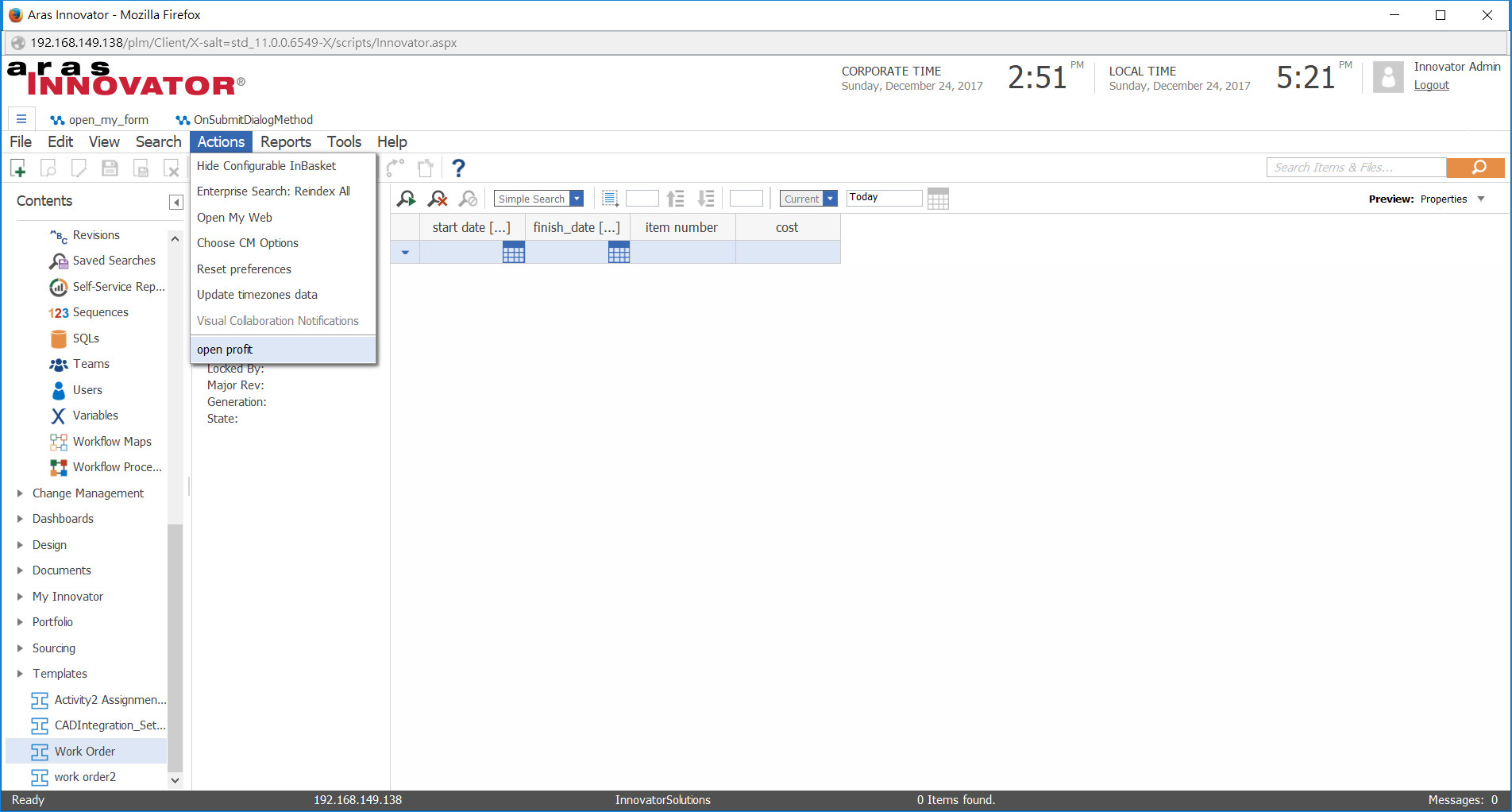Viewport: 1512px width, 812px height.
Task: Choose Open My Web menu entry
Action: coord(283,218)
